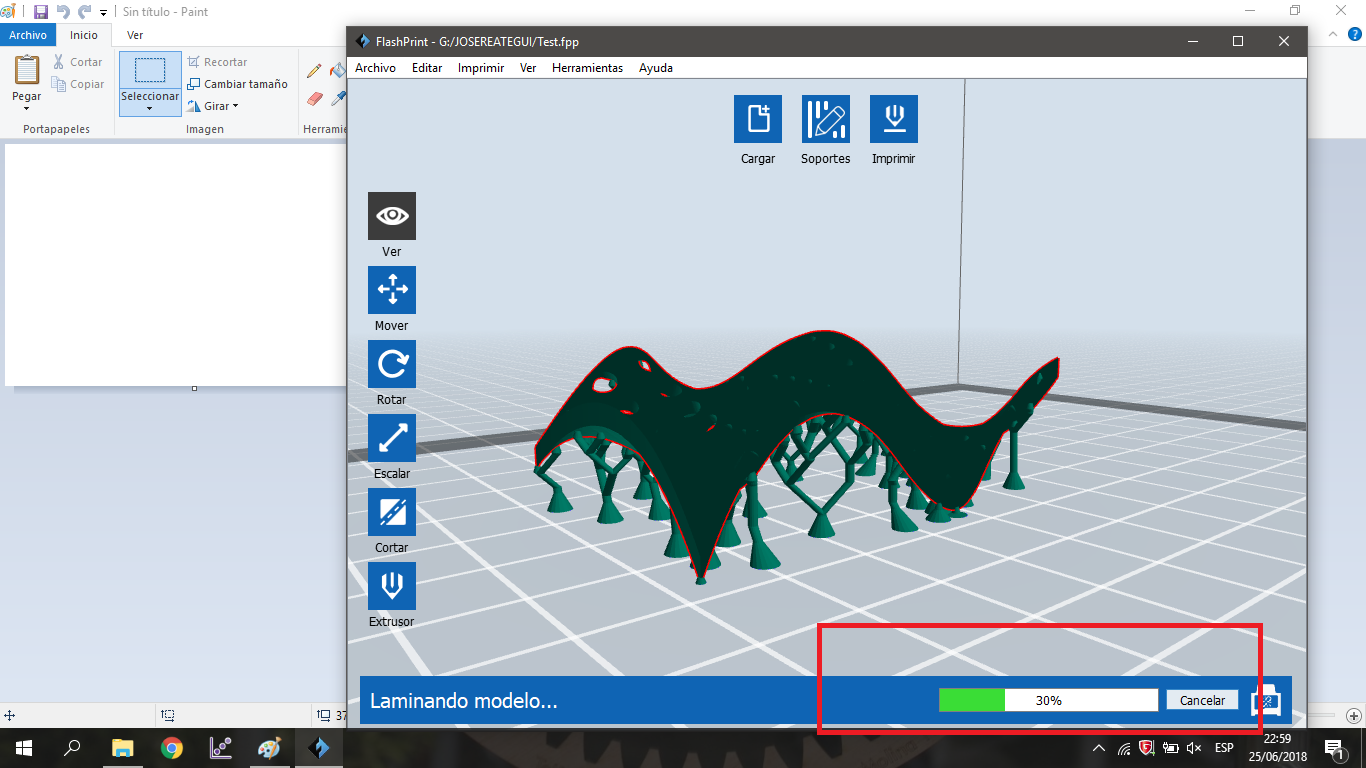Screen dimensions: 1366x768
Task: Click Cortar scissors in Paint's Portapapeles group
Action: point(78,62)
